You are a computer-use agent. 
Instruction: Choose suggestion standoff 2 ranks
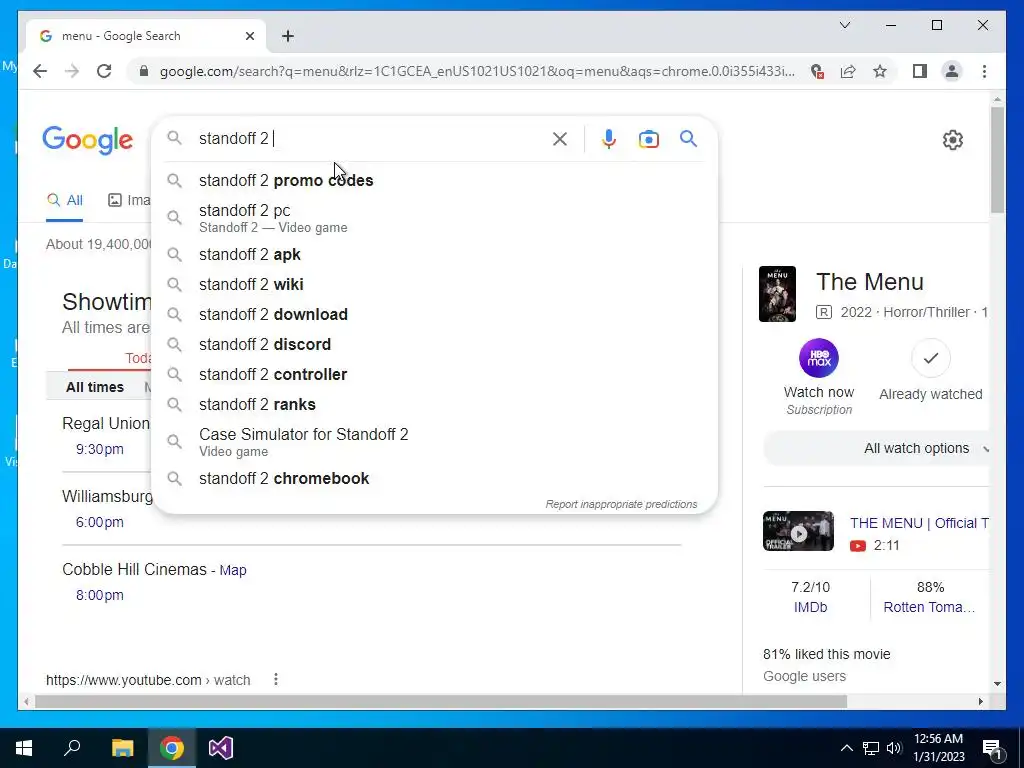tap(434, 404)
